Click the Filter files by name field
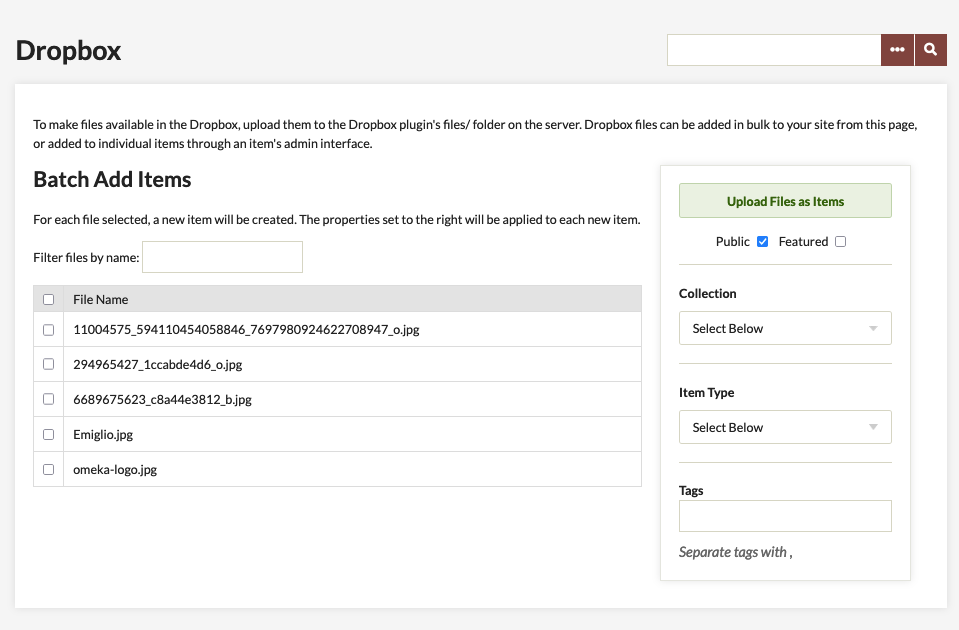 [223, 257]
